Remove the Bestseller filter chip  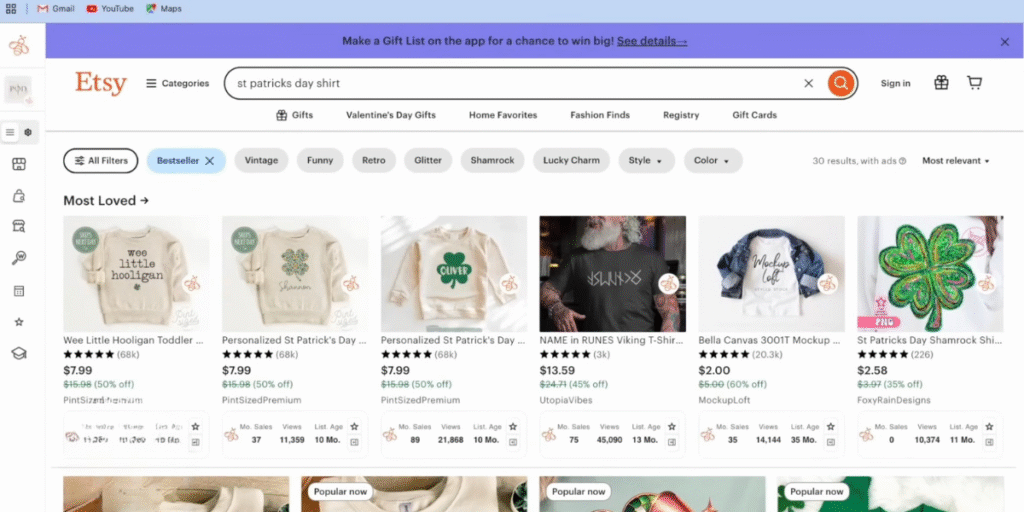click(x=210, y=161)
